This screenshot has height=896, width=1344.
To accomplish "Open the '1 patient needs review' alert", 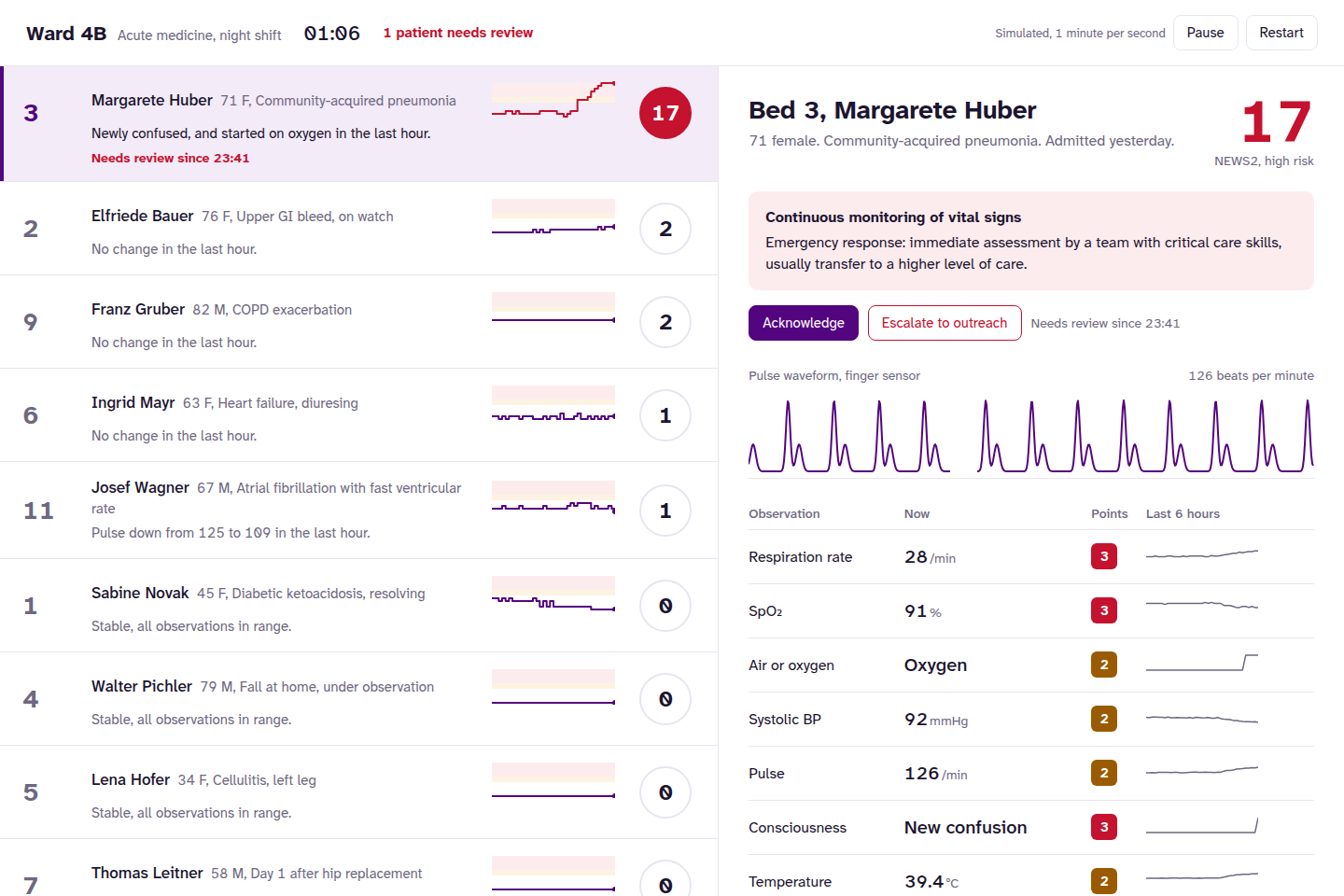I will 458,33.
